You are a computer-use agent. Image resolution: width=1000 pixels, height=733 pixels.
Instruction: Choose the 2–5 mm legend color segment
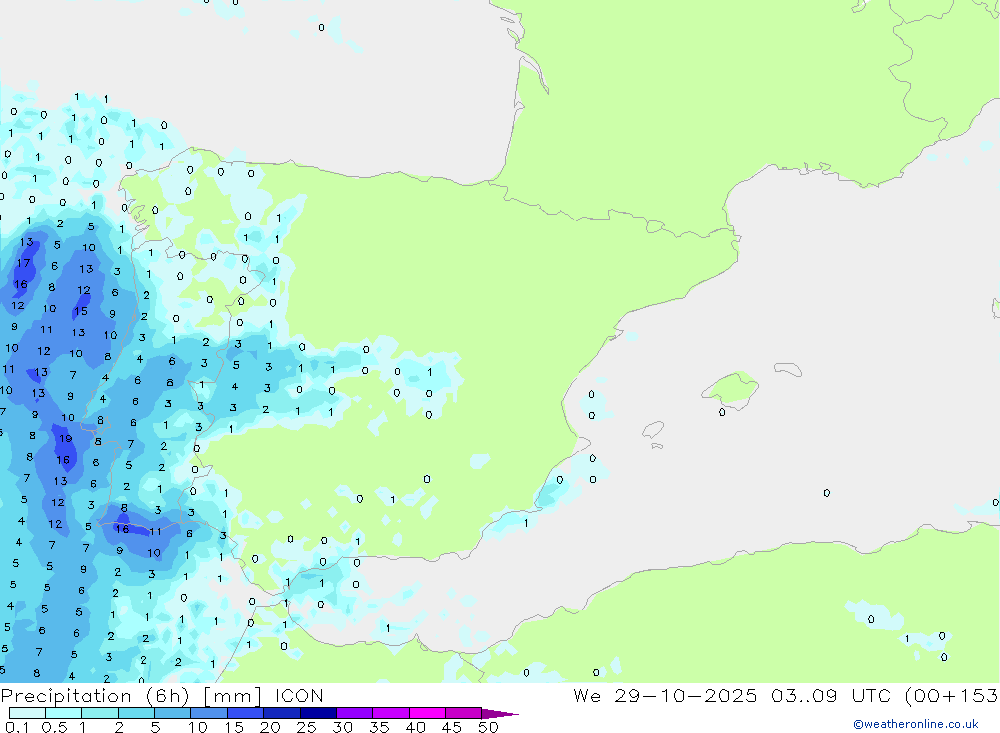136,713
